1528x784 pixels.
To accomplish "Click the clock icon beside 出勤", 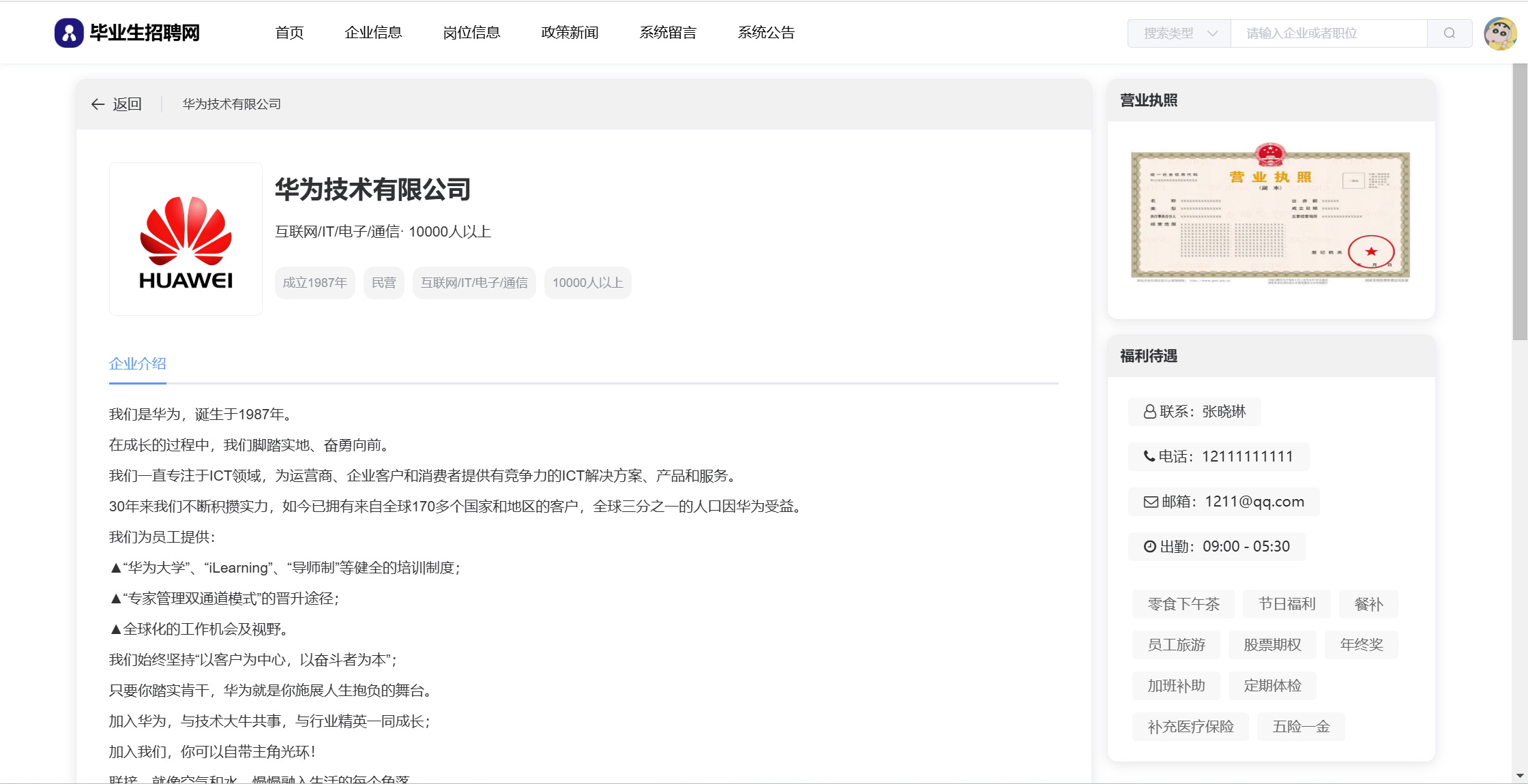I will point(1150,547).
